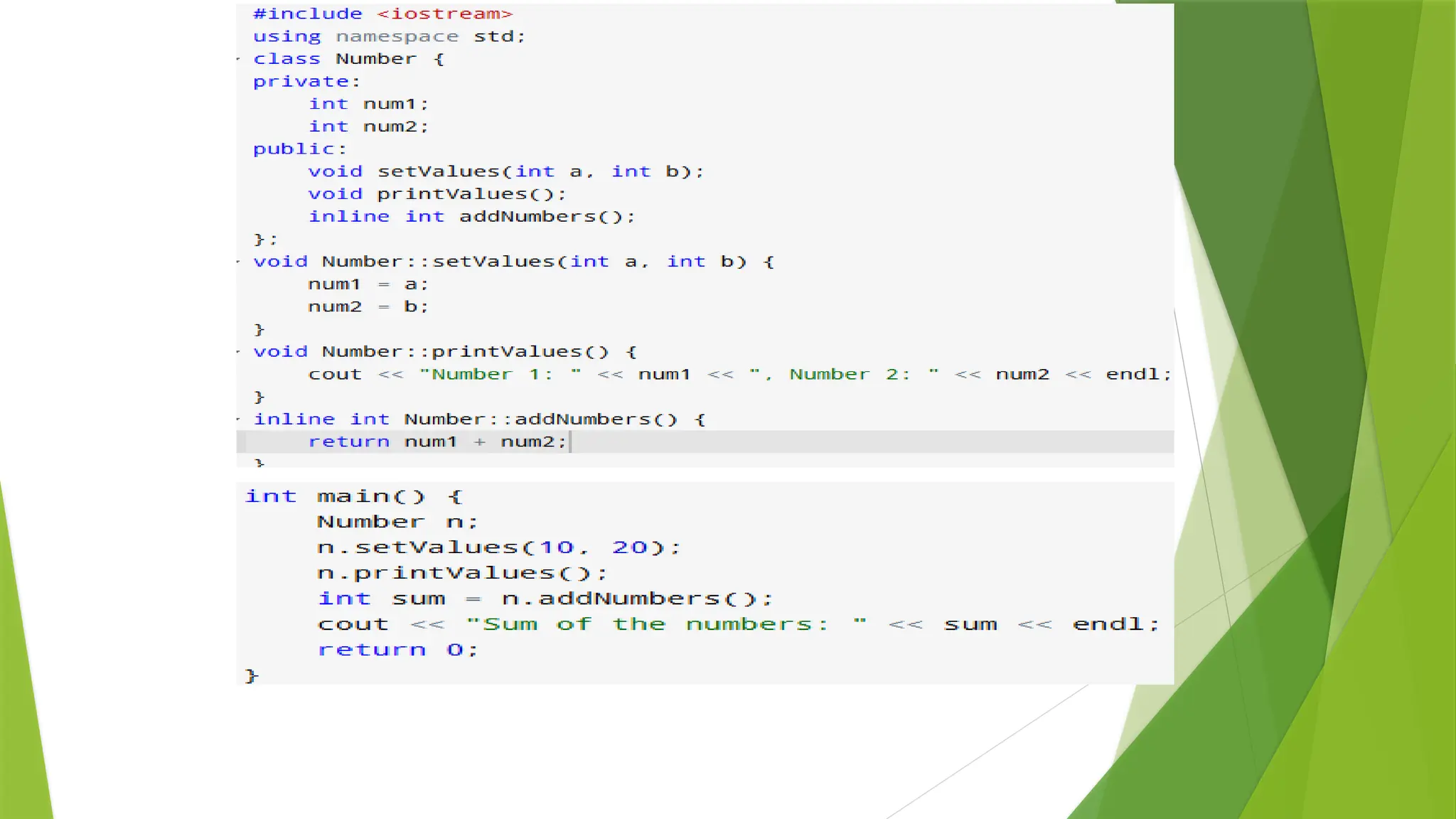Click the 'inline int addNumbers();' declaration
This screenshot has width=1456, height=819.
click(471, 217)
